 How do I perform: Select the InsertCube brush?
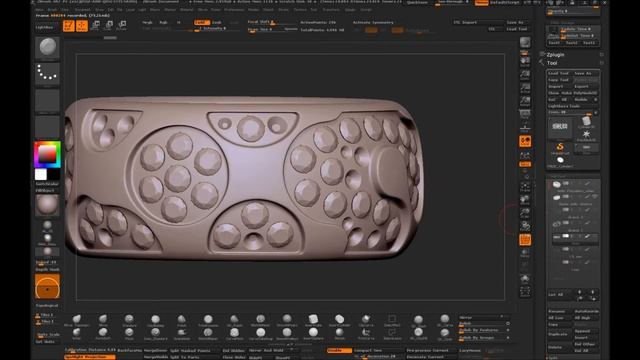(x=313, y=321)
